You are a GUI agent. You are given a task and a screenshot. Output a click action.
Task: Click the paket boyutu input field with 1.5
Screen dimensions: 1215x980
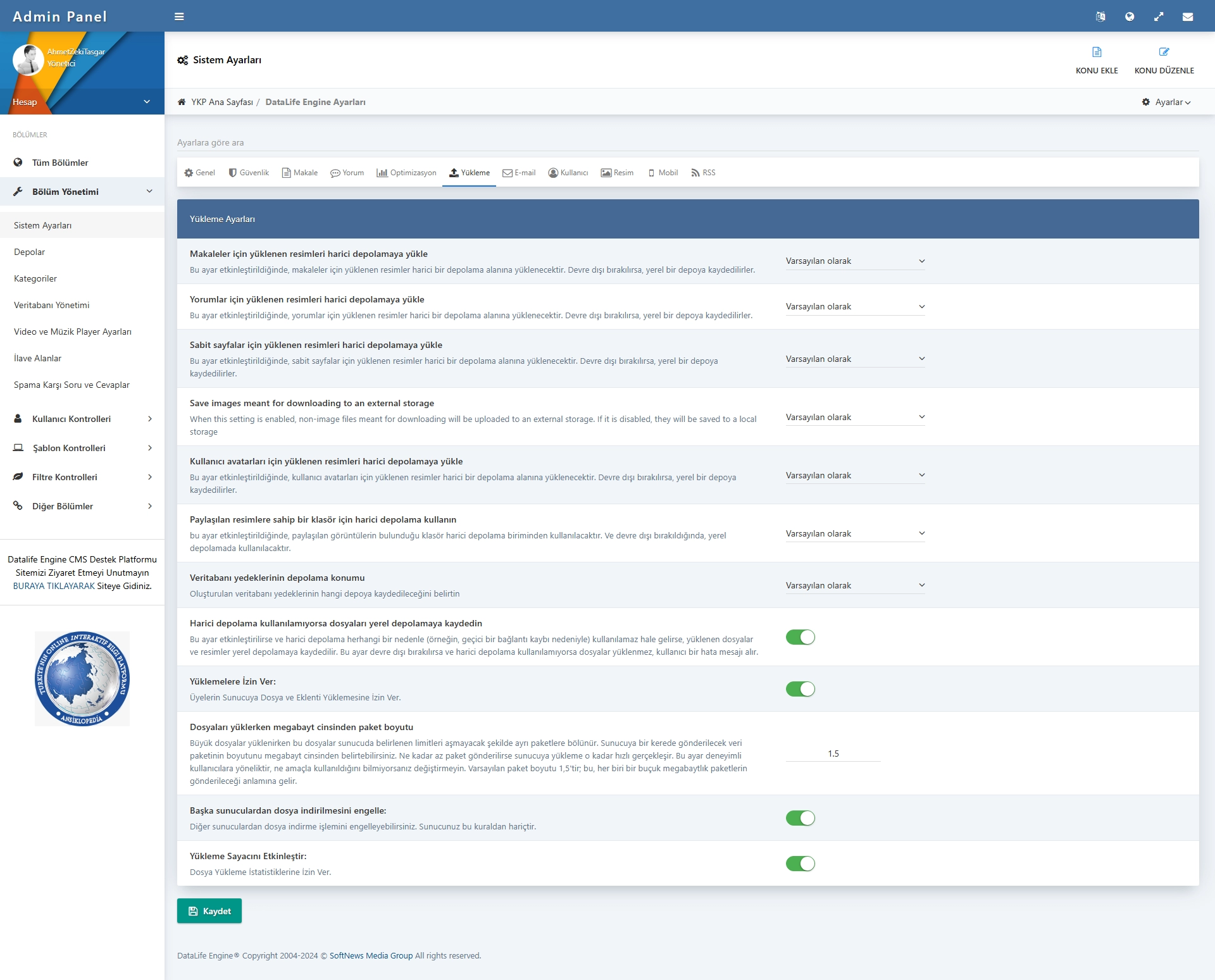point(833,754)
